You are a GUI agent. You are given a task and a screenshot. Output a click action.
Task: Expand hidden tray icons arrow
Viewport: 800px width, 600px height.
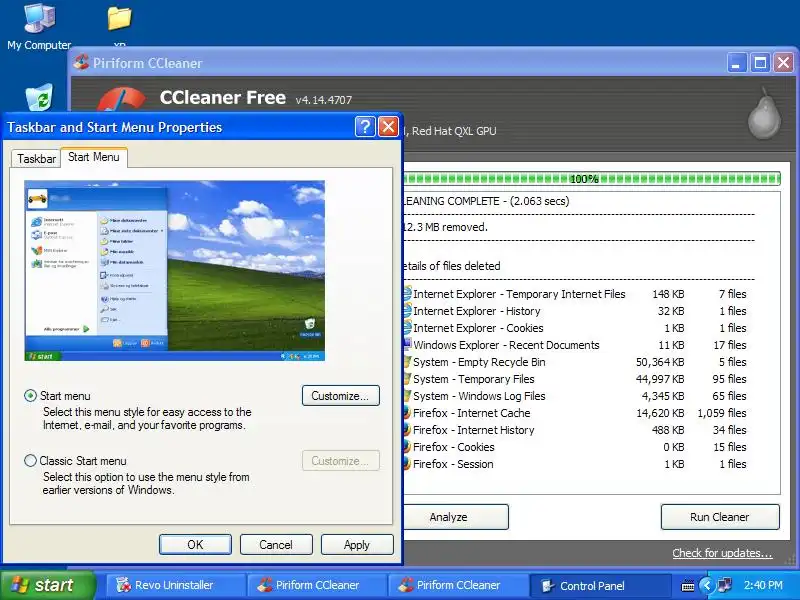pyautogui.click(x=707, y=585)
